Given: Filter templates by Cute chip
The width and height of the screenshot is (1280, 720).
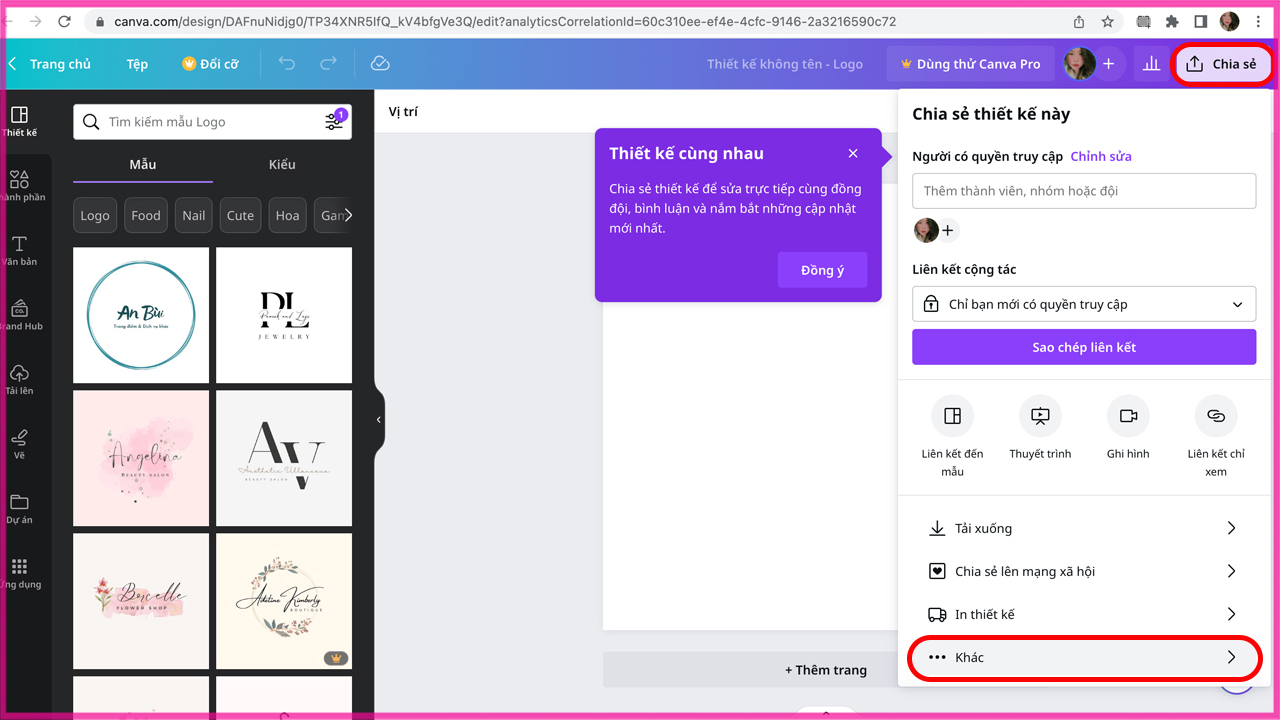Looking at the screenshot, I should coord(240,215).
